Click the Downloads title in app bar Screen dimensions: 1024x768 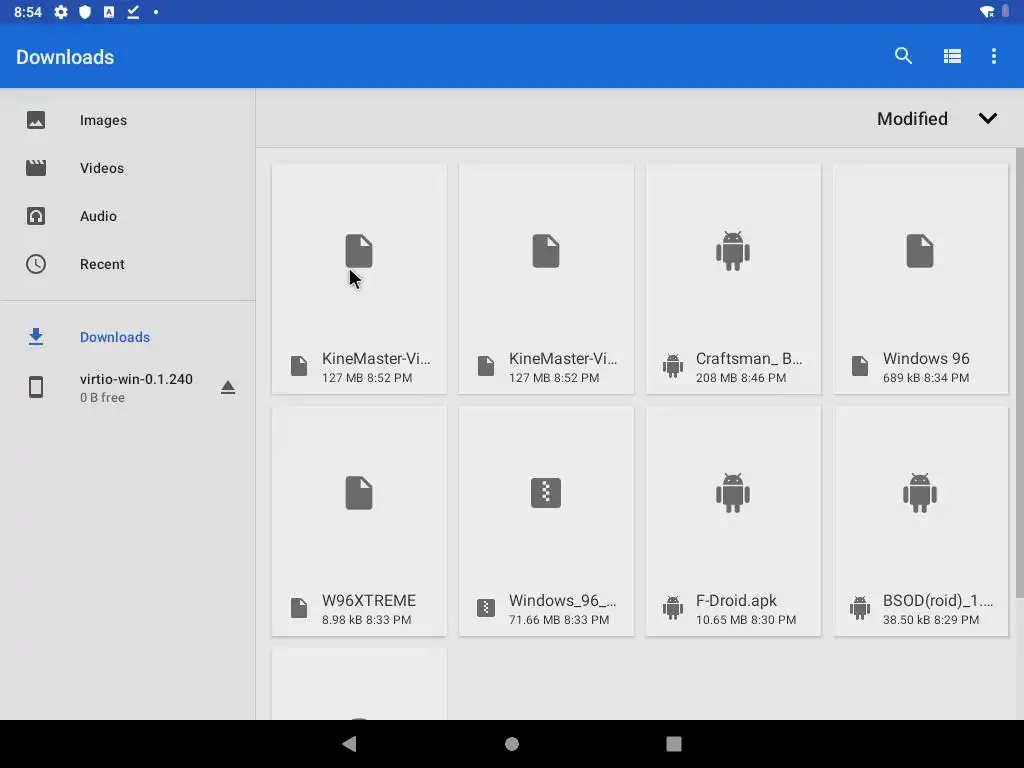point(65,57)
